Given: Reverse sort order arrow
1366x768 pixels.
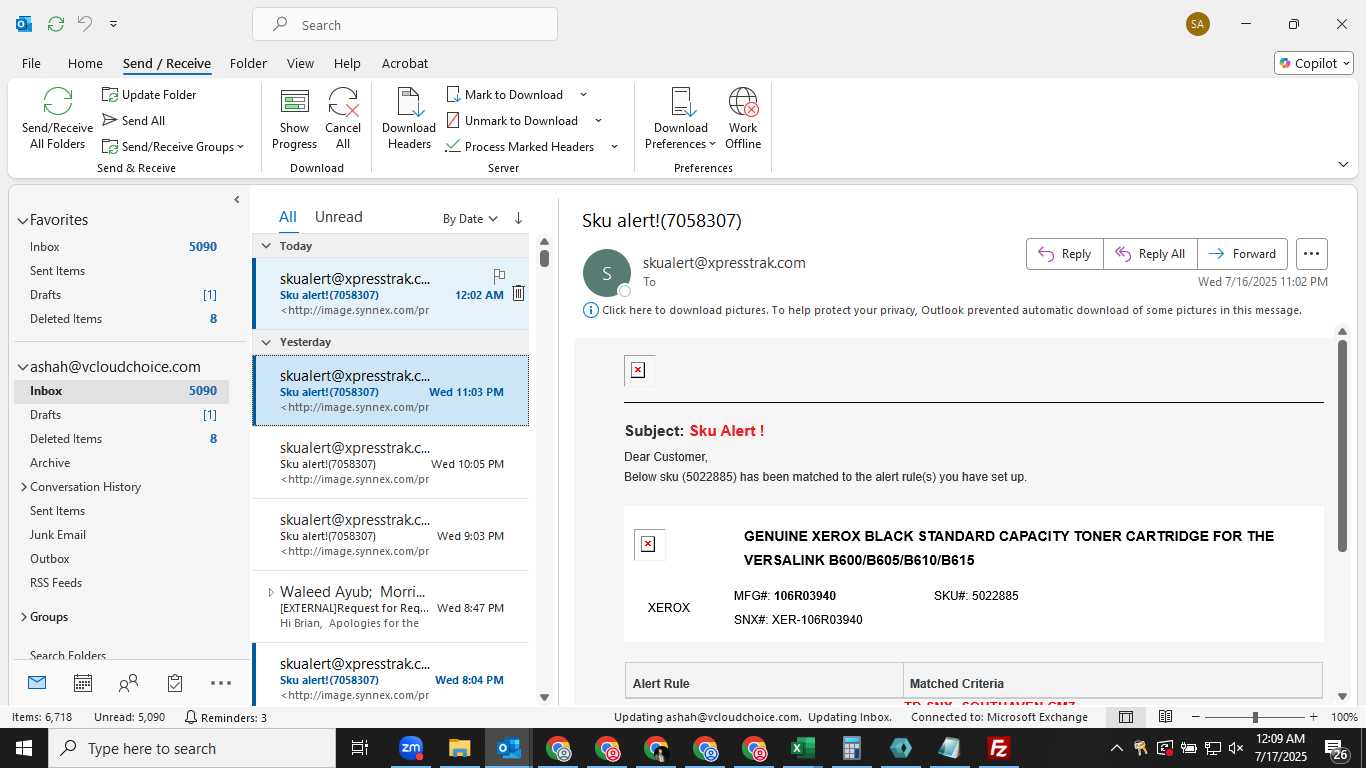Looking at the screenshot, I should point(518,218).
